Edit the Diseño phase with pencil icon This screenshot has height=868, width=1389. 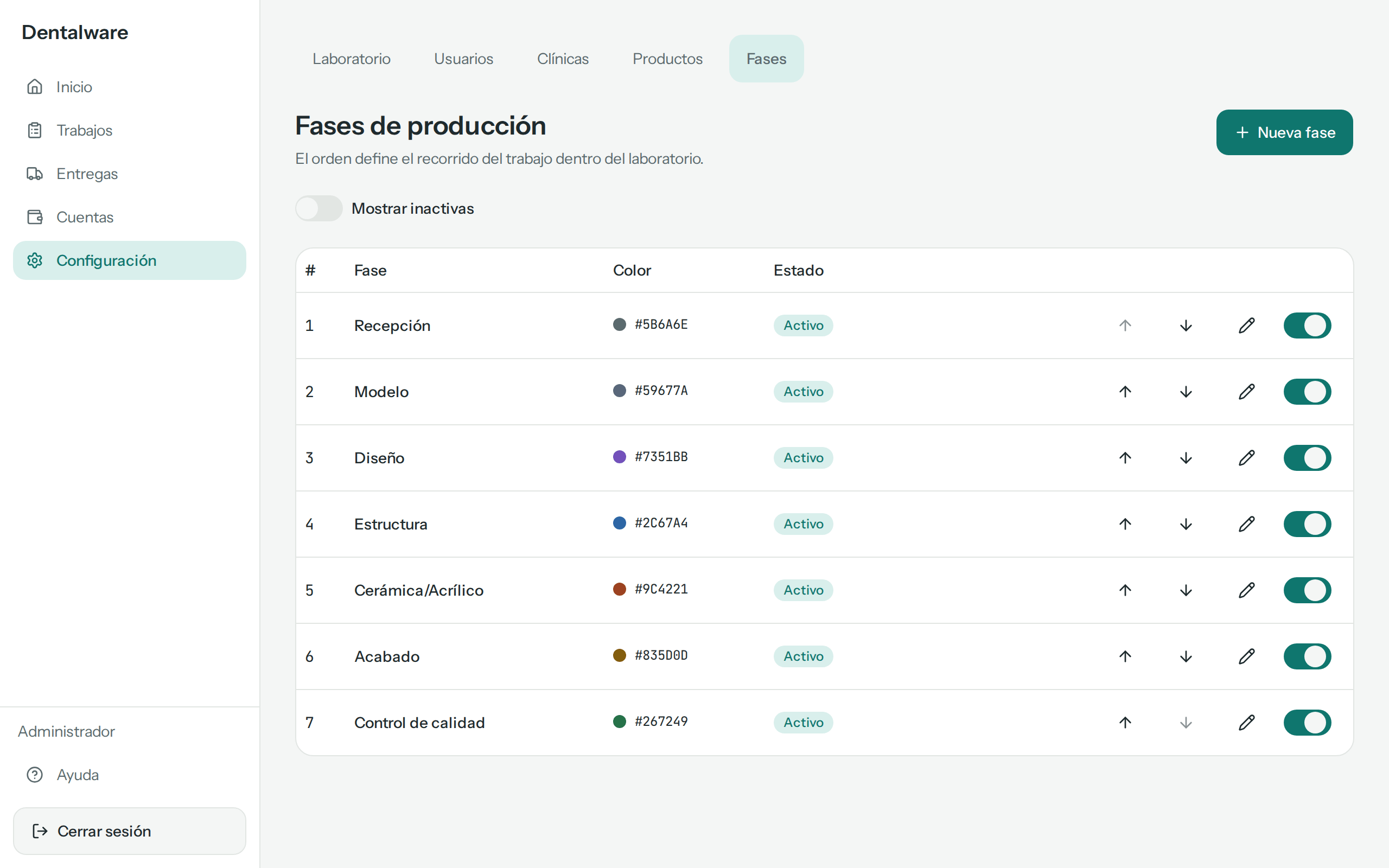1247,457
